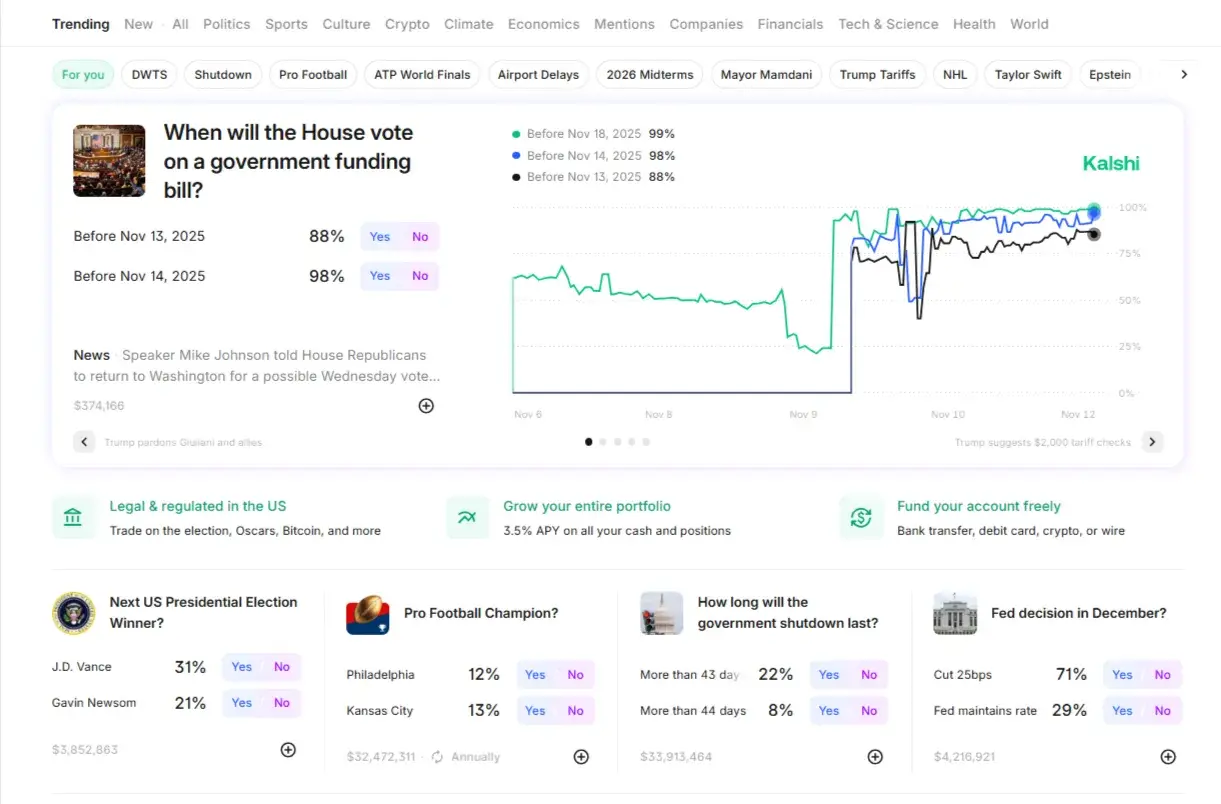The width and height of the screenshot is (1221, 804).
Task: Click the portfolio growth icon beside Grow your entire portfolio
Action: tap(467, 517)
